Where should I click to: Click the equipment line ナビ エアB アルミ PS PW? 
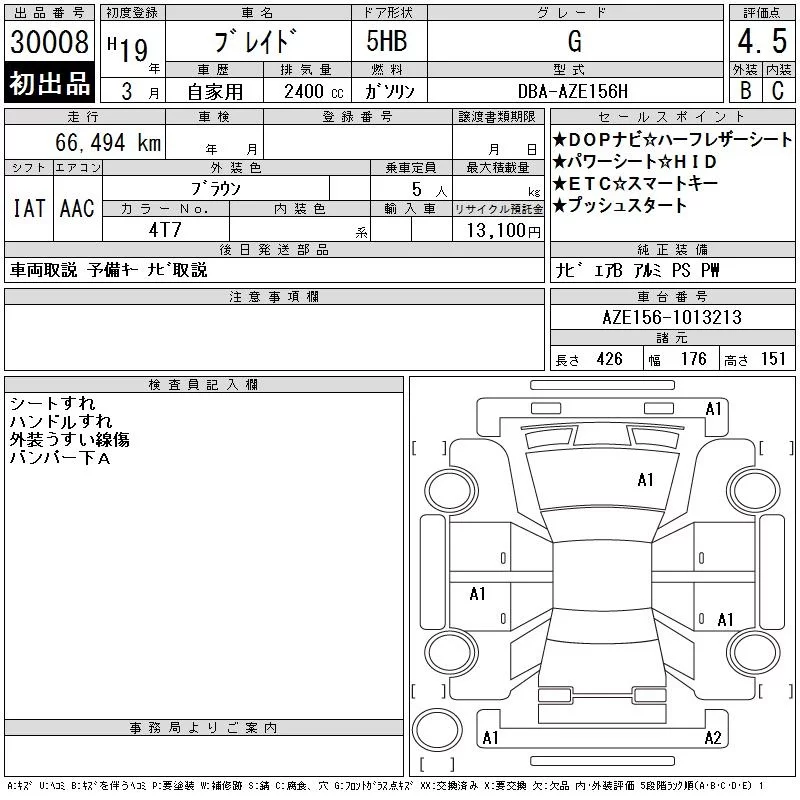click(637, 270)
